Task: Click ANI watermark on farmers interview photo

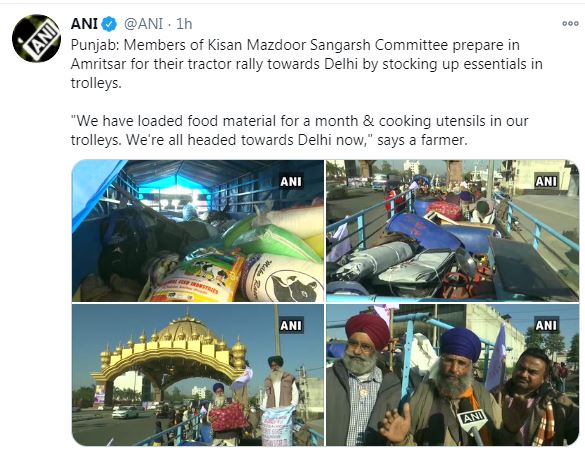Action: [x=546, y=325]
